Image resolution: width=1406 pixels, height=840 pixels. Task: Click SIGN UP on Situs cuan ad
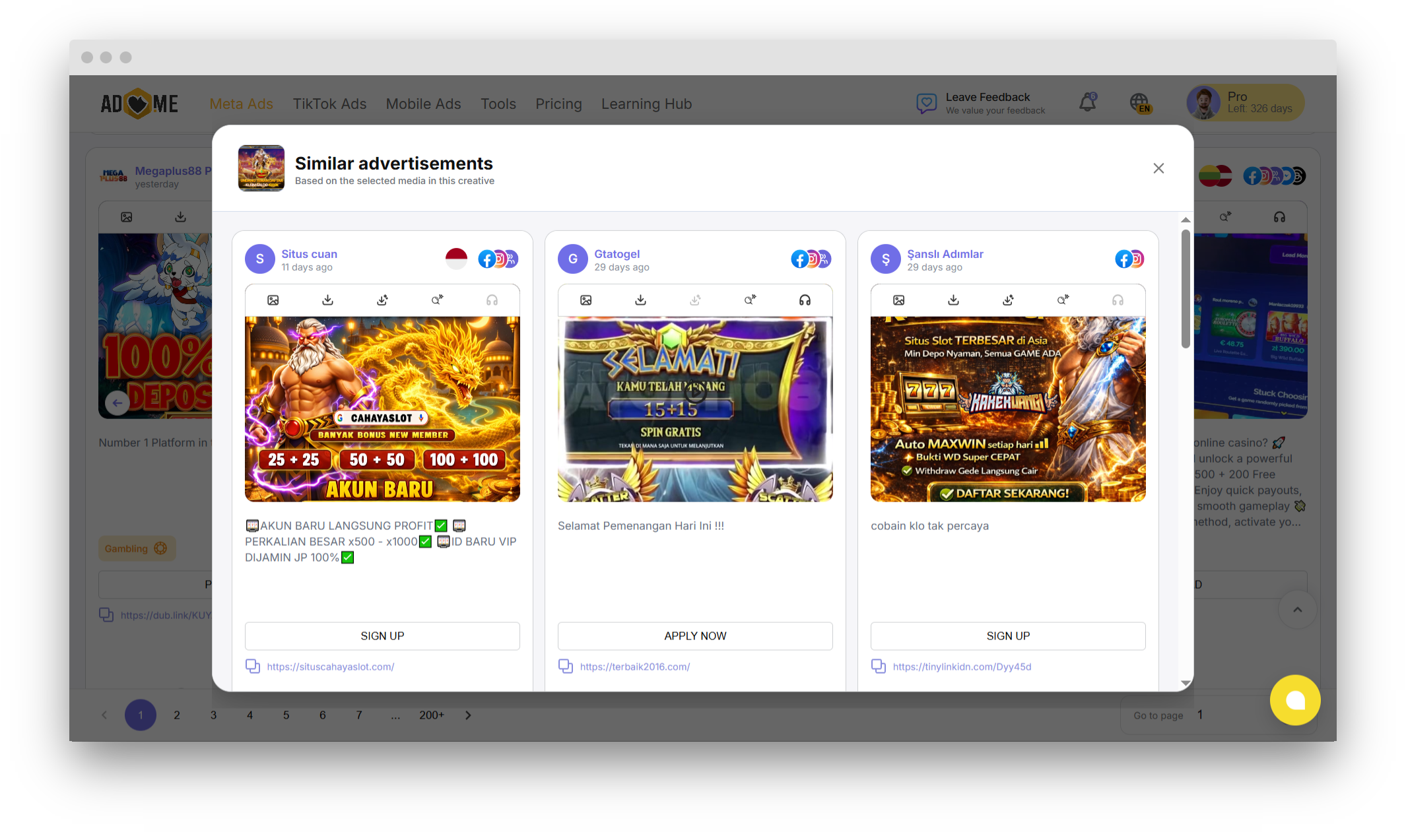[x=382, y=636]
